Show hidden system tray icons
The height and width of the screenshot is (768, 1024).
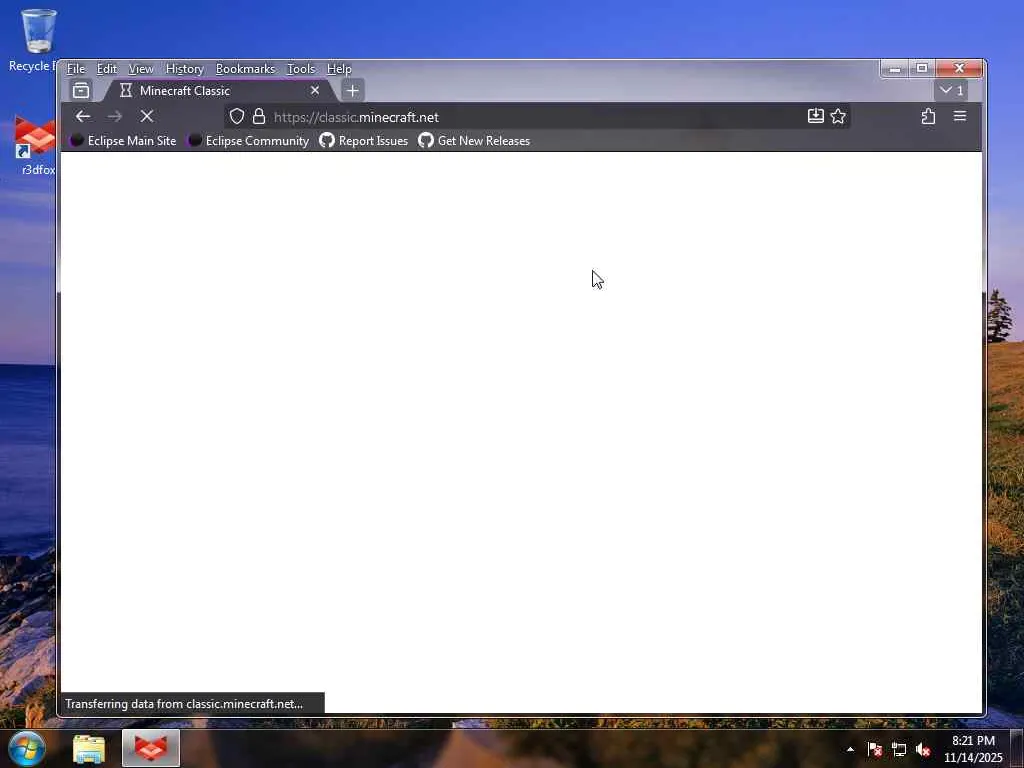click(x=850, y=749)
